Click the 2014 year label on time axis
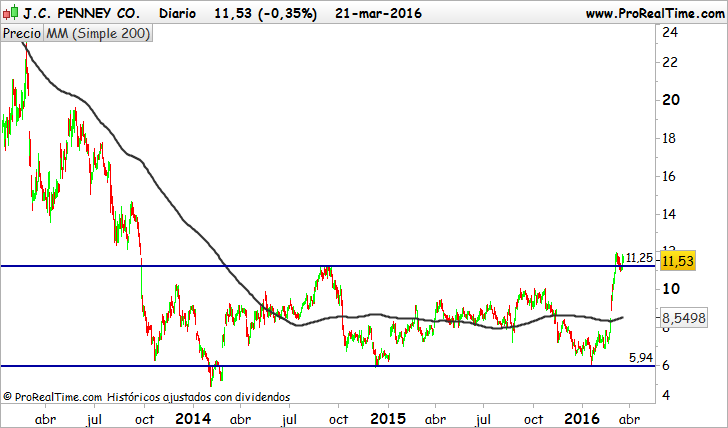Image resolution: width=728 pixels, height=428 pixels. 193,419
